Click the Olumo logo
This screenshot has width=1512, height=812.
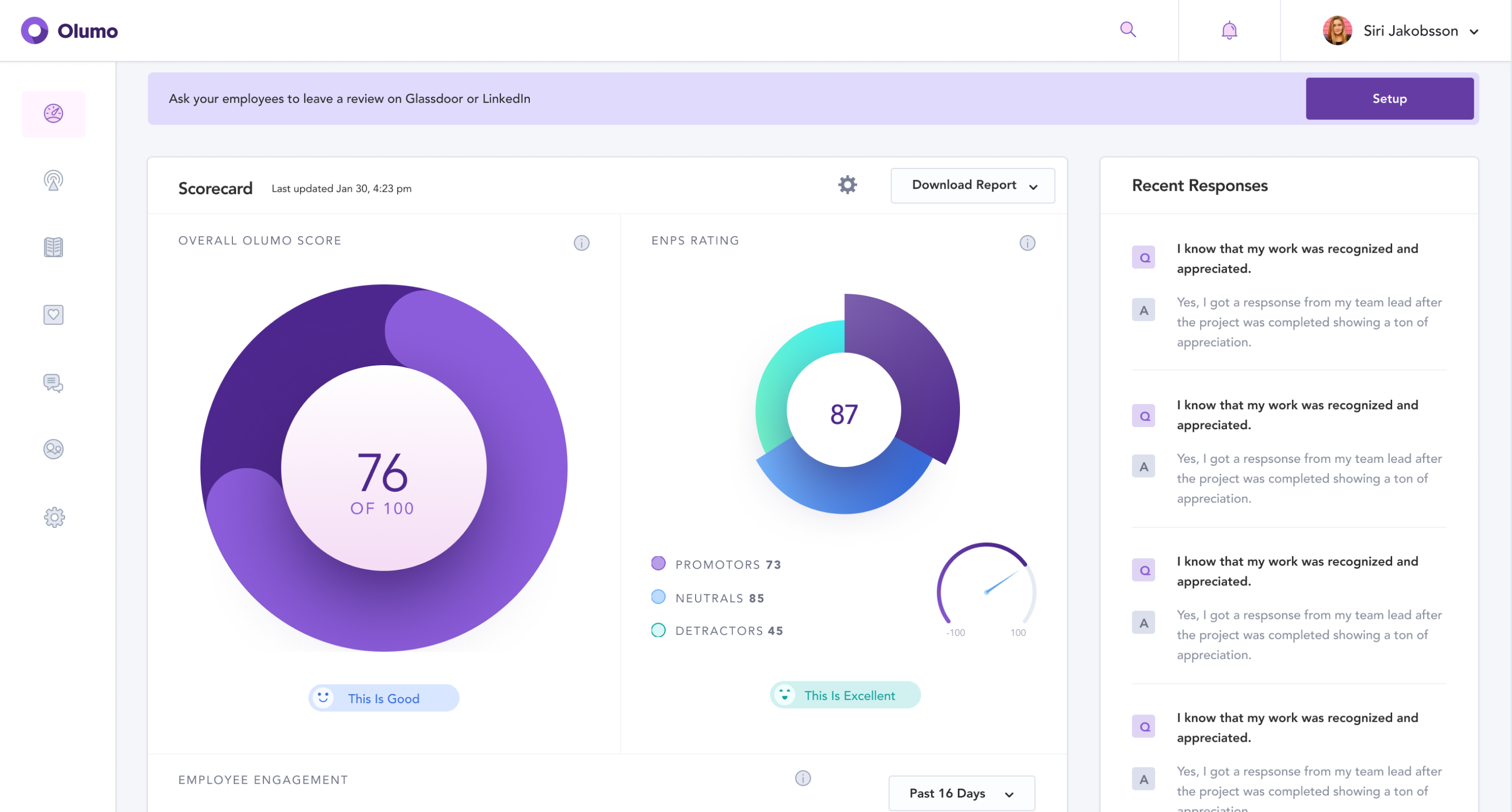(x=69, y=30)
